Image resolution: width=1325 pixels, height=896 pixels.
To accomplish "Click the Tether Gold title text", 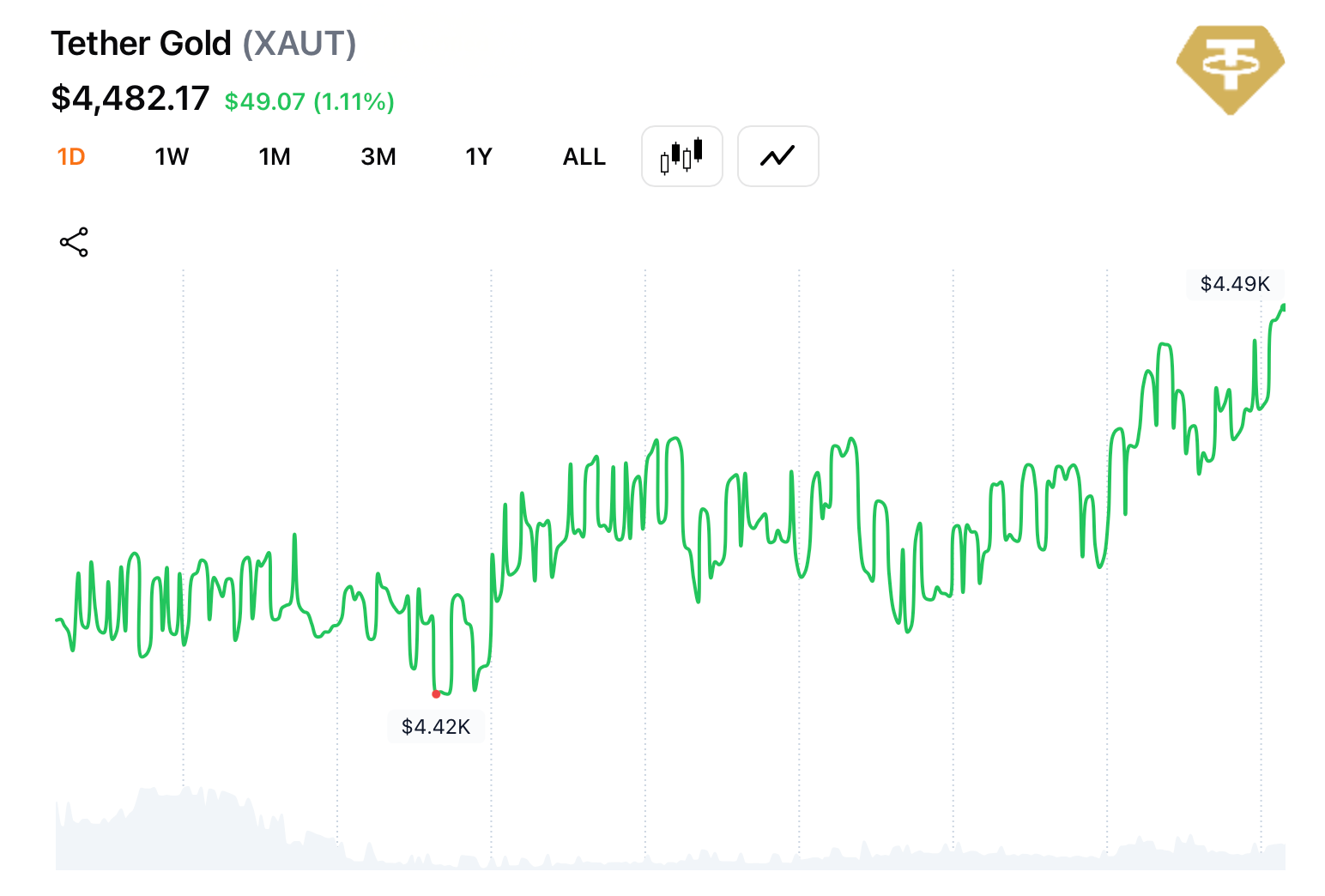I will pyautogui.click(x=142, y=44).
